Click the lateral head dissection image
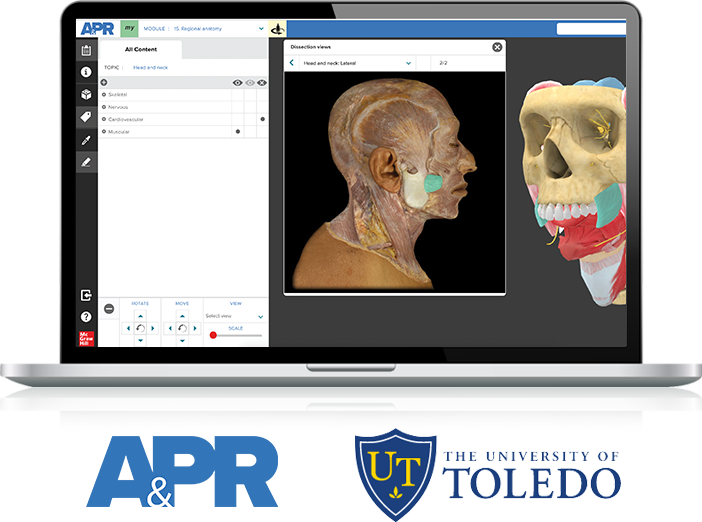 (x=394, y=182)
